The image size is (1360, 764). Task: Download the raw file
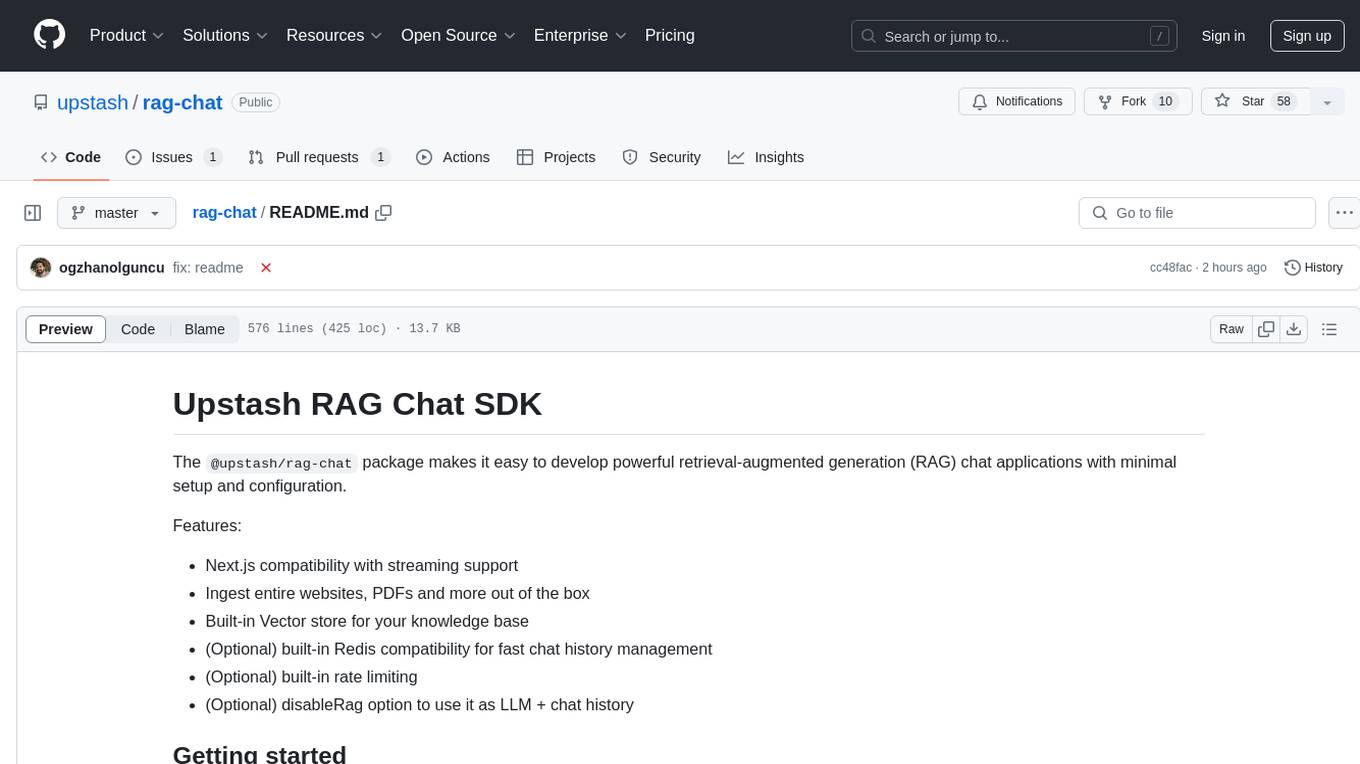tap(1293, 329)
